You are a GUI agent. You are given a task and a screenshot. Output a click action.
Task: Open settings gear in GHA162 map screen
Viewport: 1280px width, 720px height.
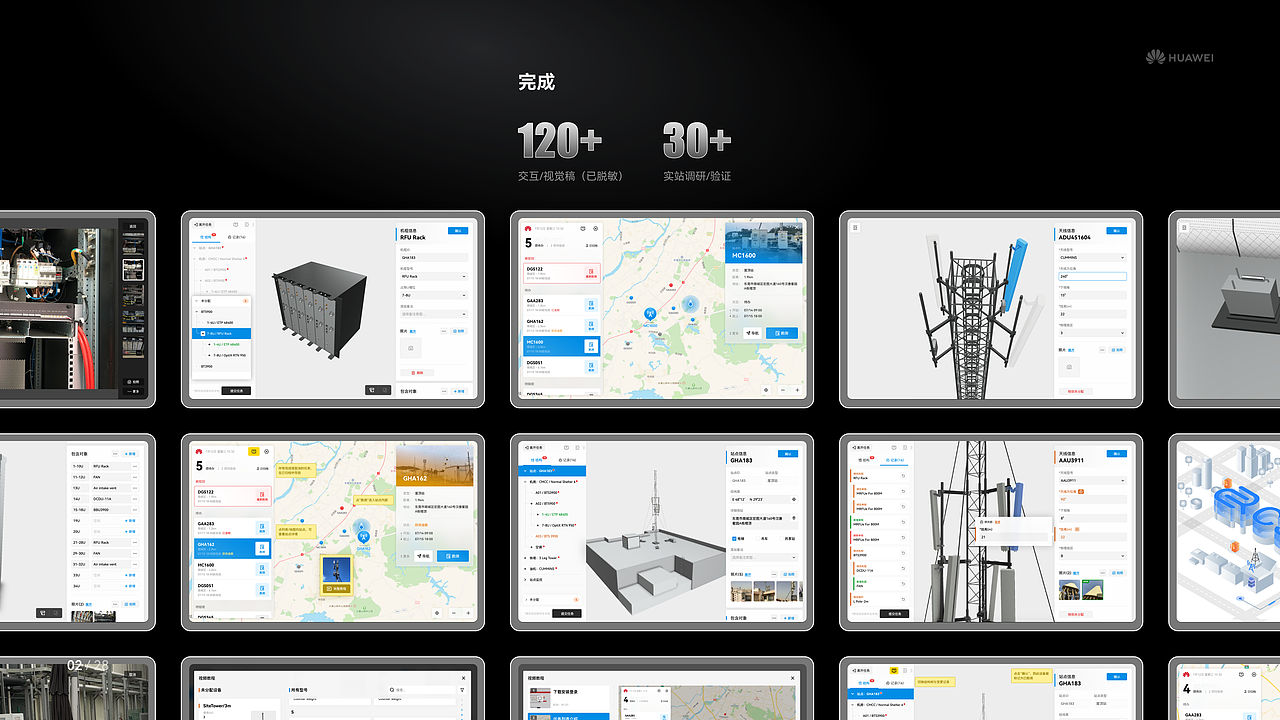[266, 451]
